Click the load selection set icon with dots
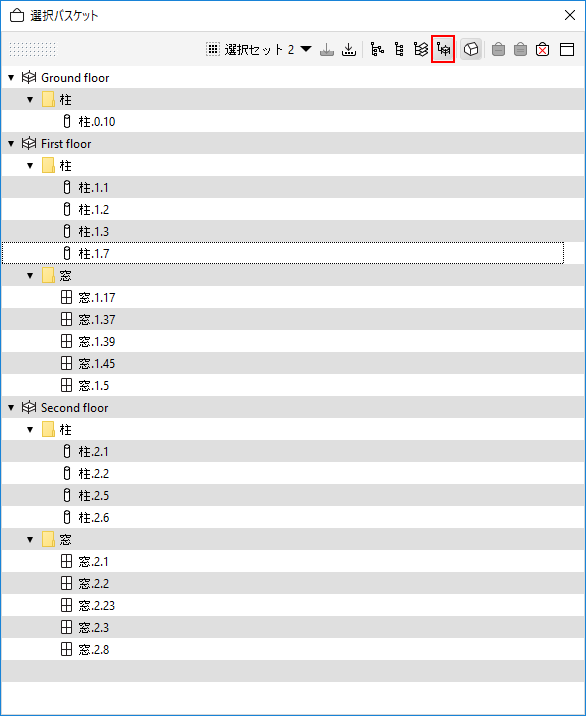The height and width of the screenshot is (716, 586). click(x=348, y=49)
